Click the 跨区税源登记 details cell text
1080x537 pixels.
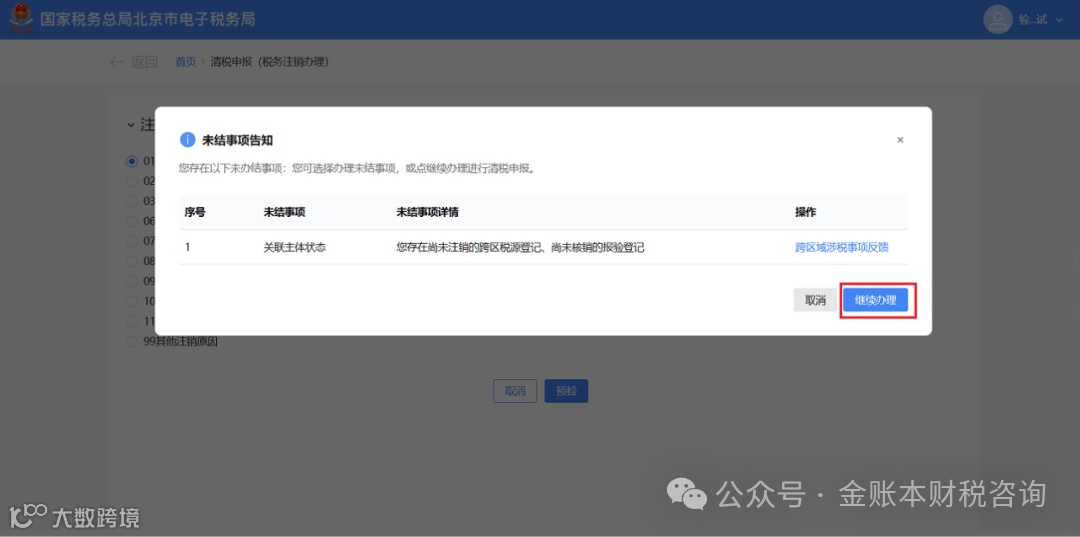pos(520,247)
